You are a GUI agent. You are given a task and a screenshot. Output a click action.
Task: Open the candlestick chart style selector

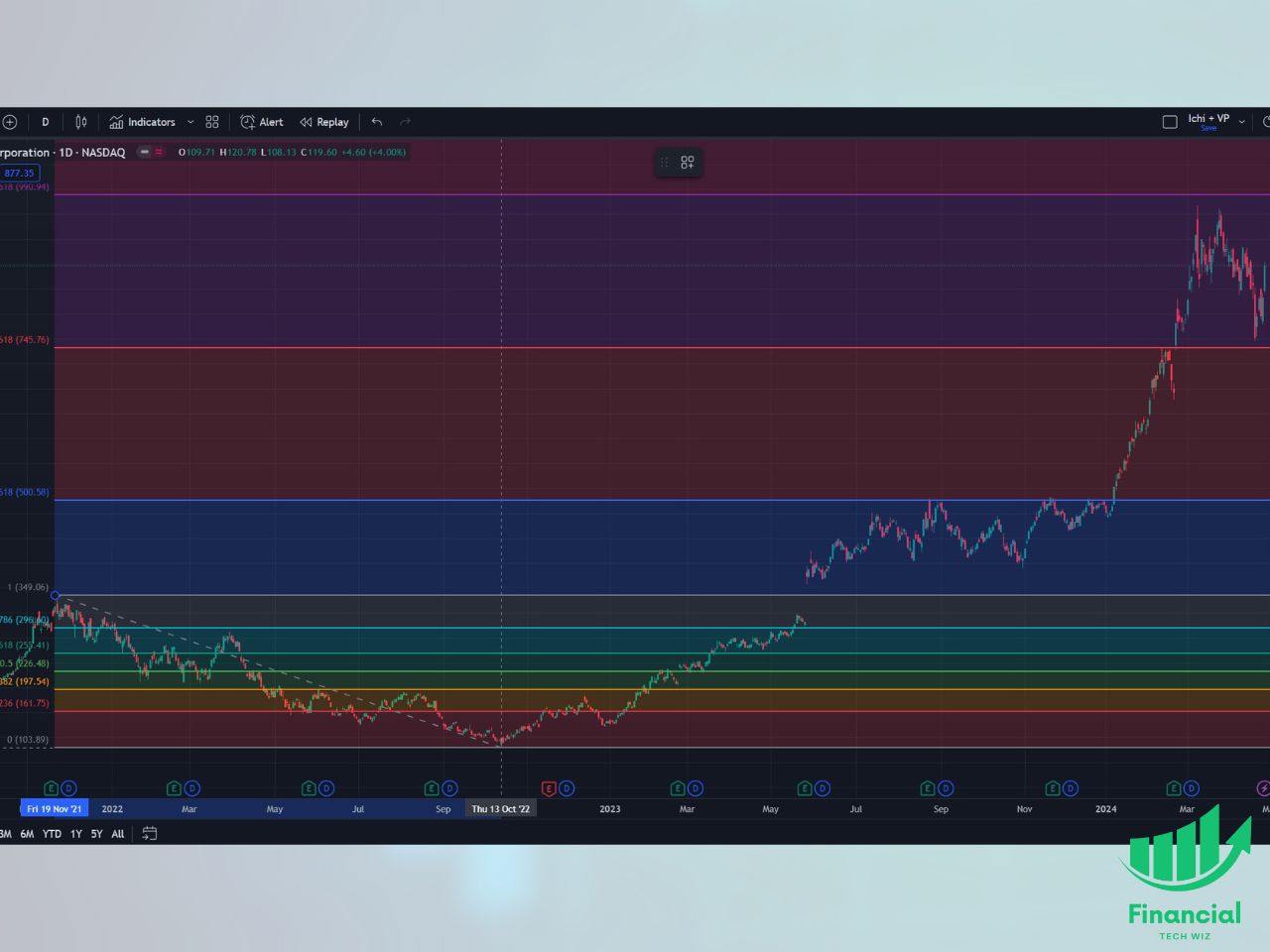81,122
